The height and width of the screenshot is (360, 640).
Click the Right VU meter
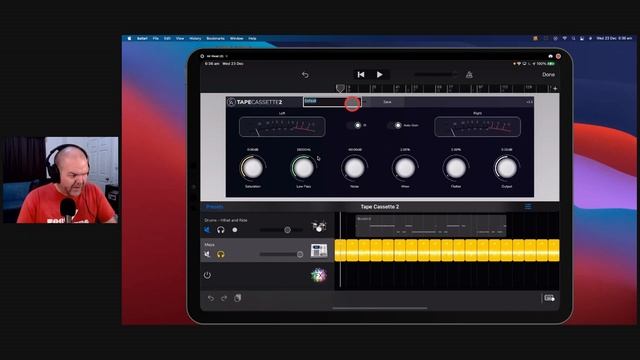[x=478, y=127]
